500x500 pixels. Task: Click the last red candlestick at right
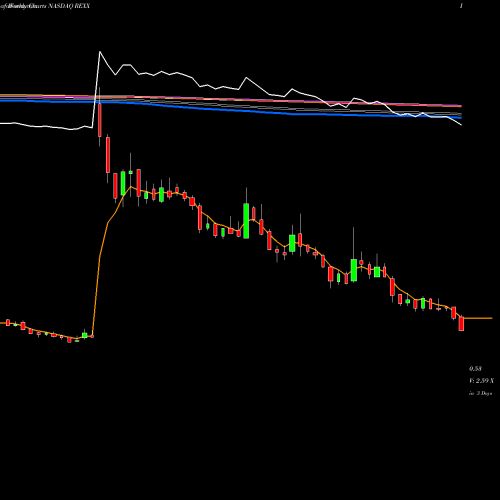pos(461,323)
